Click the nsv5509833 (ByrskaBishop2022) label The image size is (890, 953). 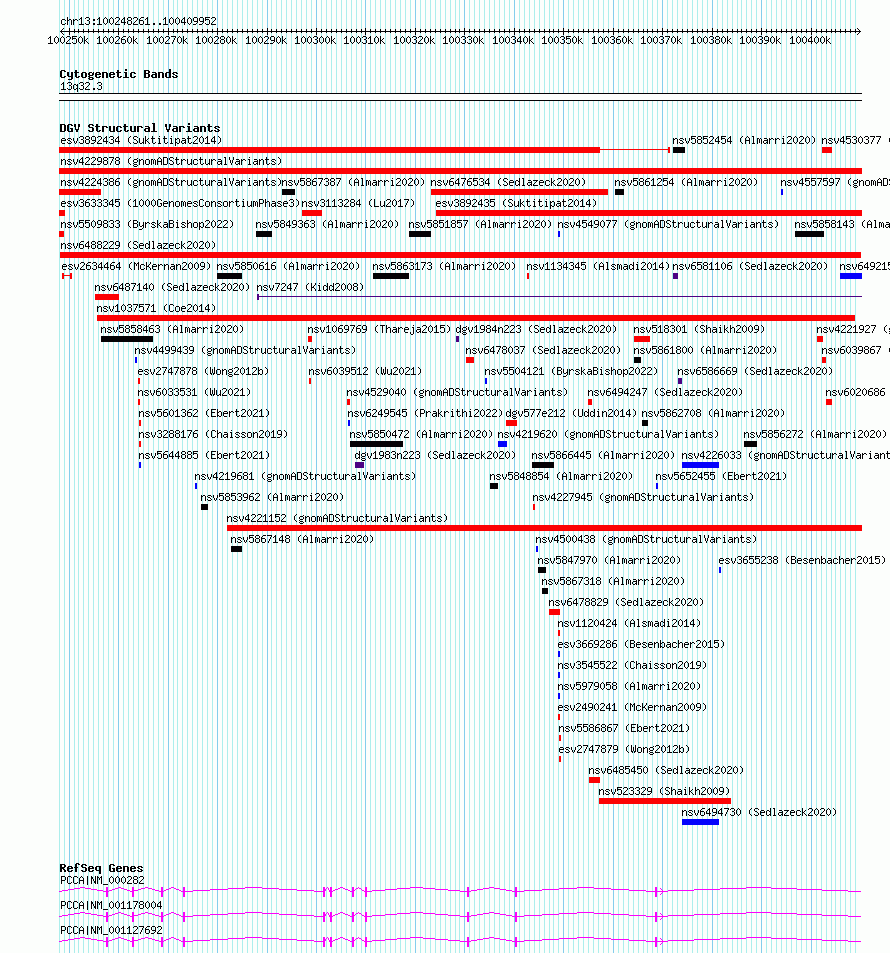(x=147, y=224)
